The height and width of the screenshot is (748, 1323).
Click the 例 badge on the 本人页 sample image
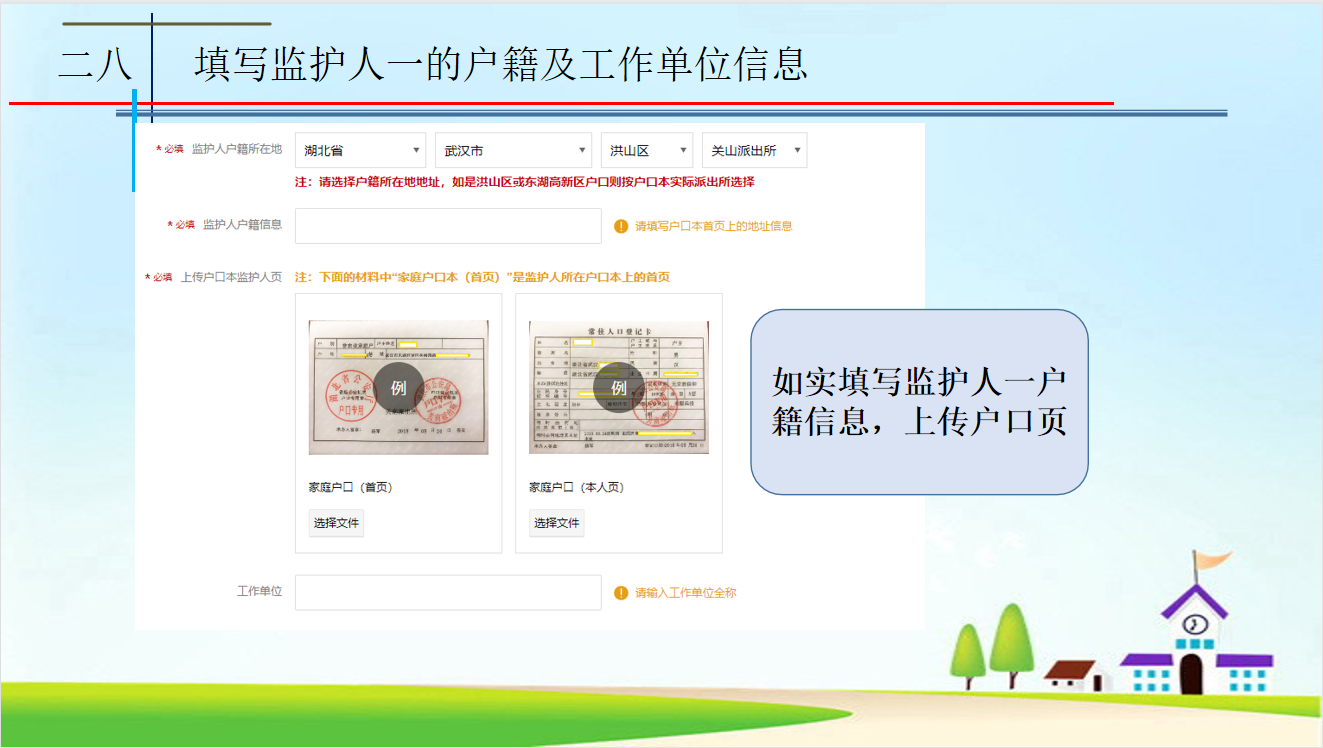(618, 387)
